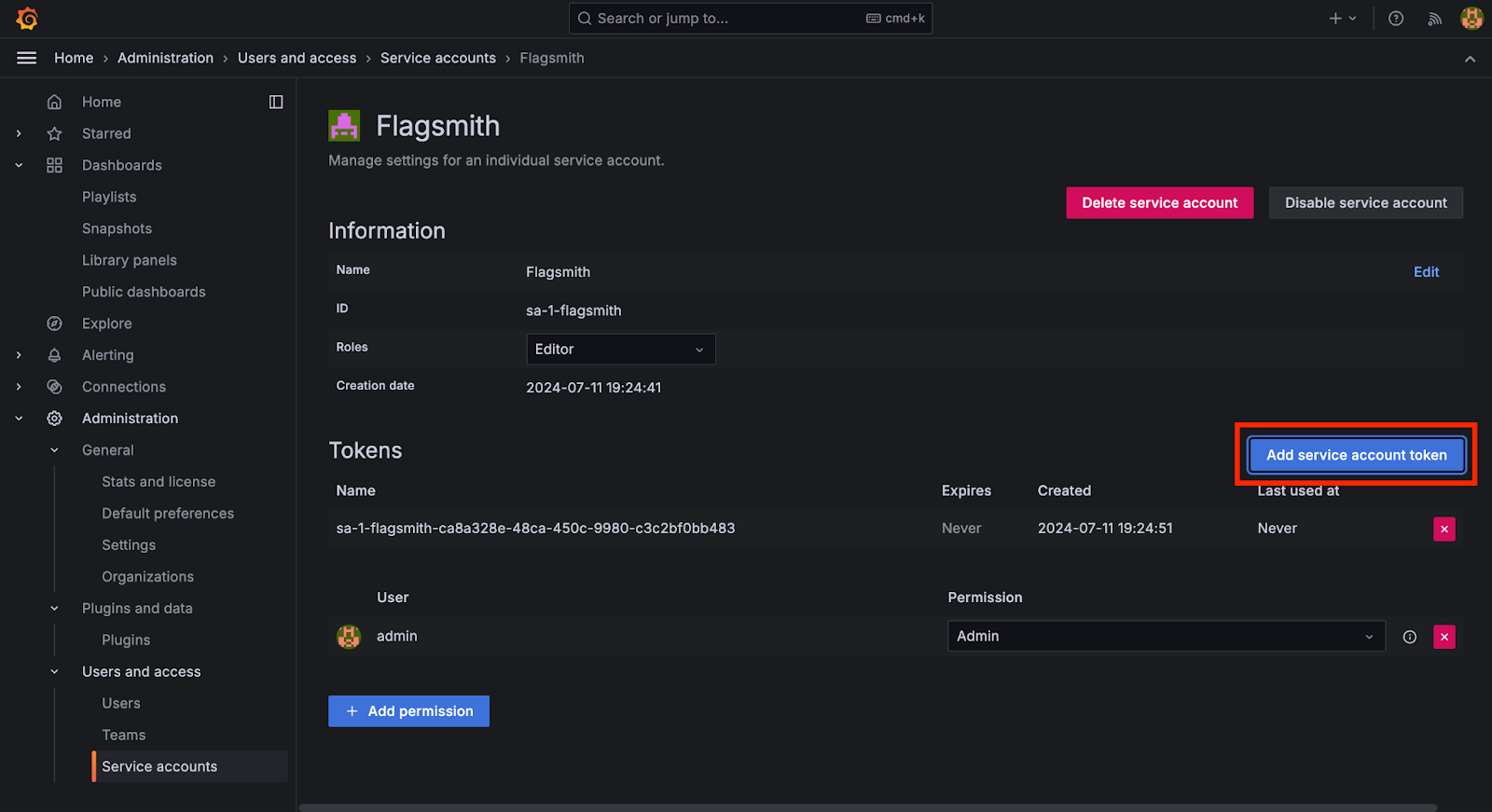Open the admin Permission dropdown
The image size is (1492, 812).
pyautogui.click(x=1167, y=636)
